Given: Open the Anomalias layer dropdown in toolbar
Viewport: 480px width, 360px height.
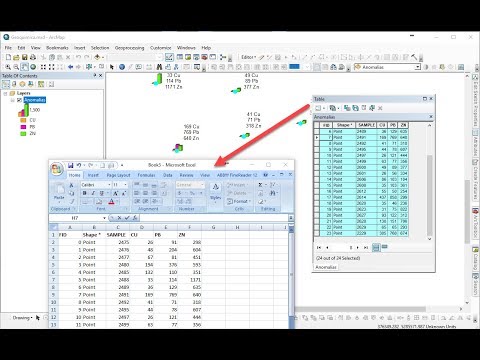Looking at the screenshot, I should (x=417, y=67).
